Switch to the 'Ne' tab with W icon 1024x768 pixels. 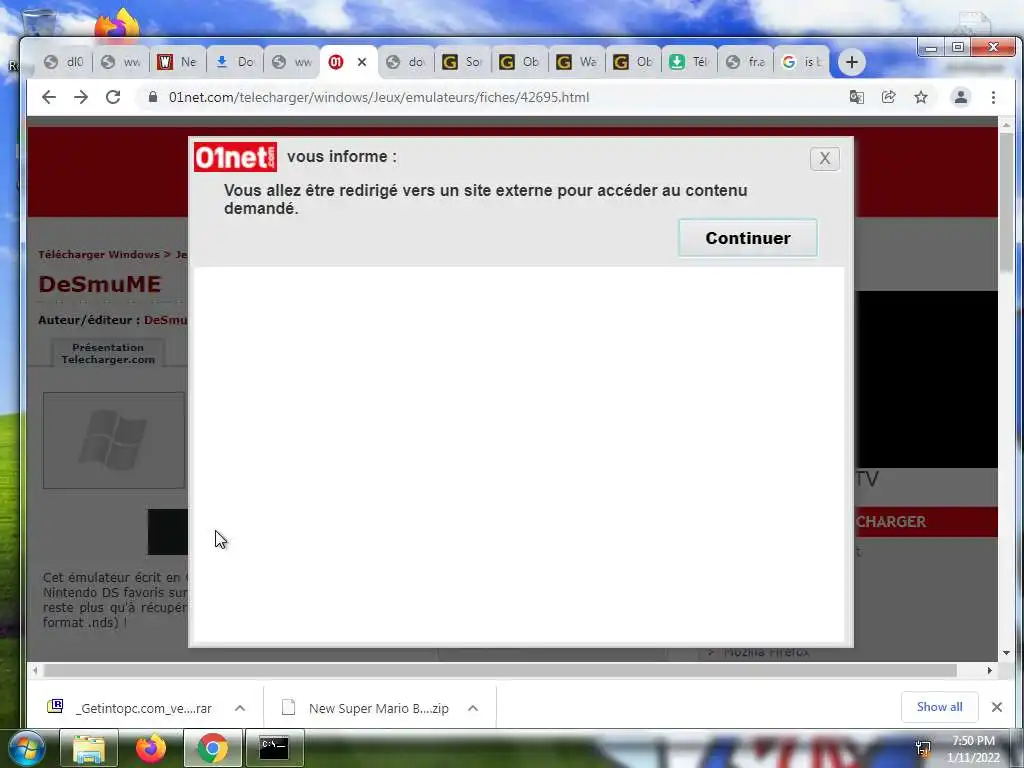[x=178, y=62]
